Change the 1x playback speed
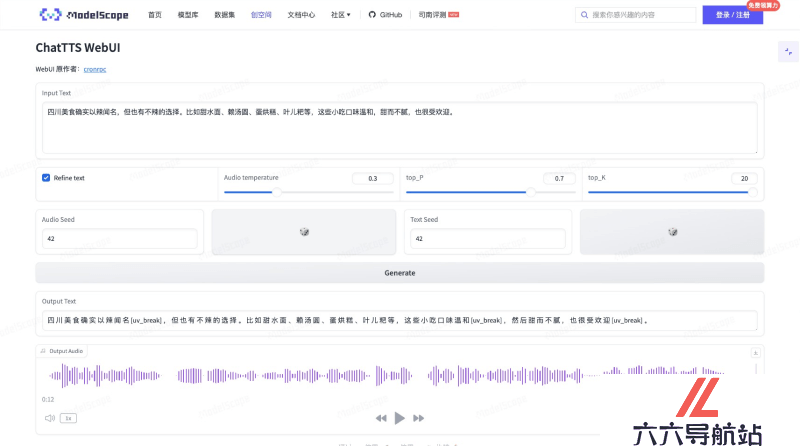Screen dimensions: 800x446 [68, 418]
